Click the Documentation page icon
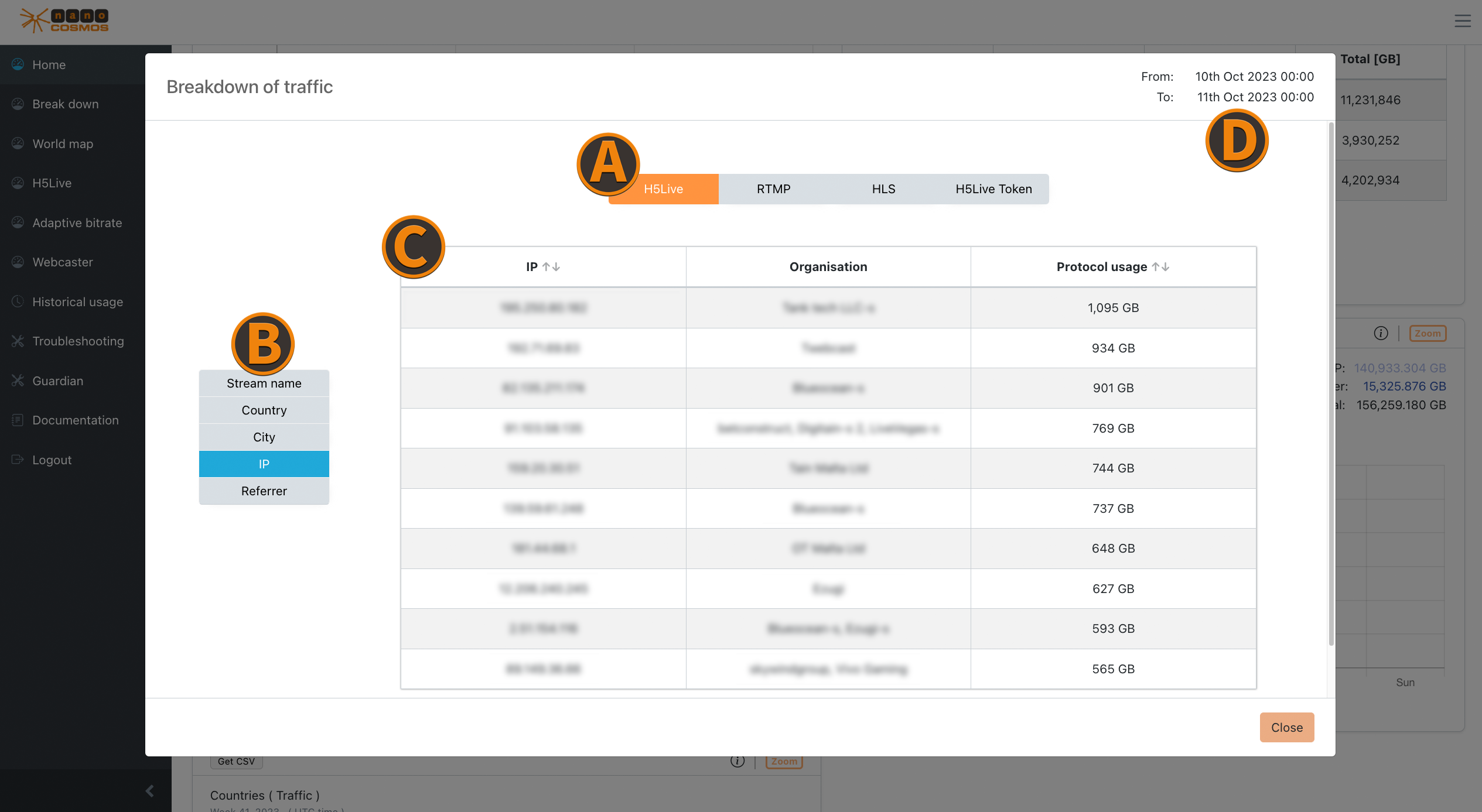This screenshot has height=812, width=1482. pos(18,420)
